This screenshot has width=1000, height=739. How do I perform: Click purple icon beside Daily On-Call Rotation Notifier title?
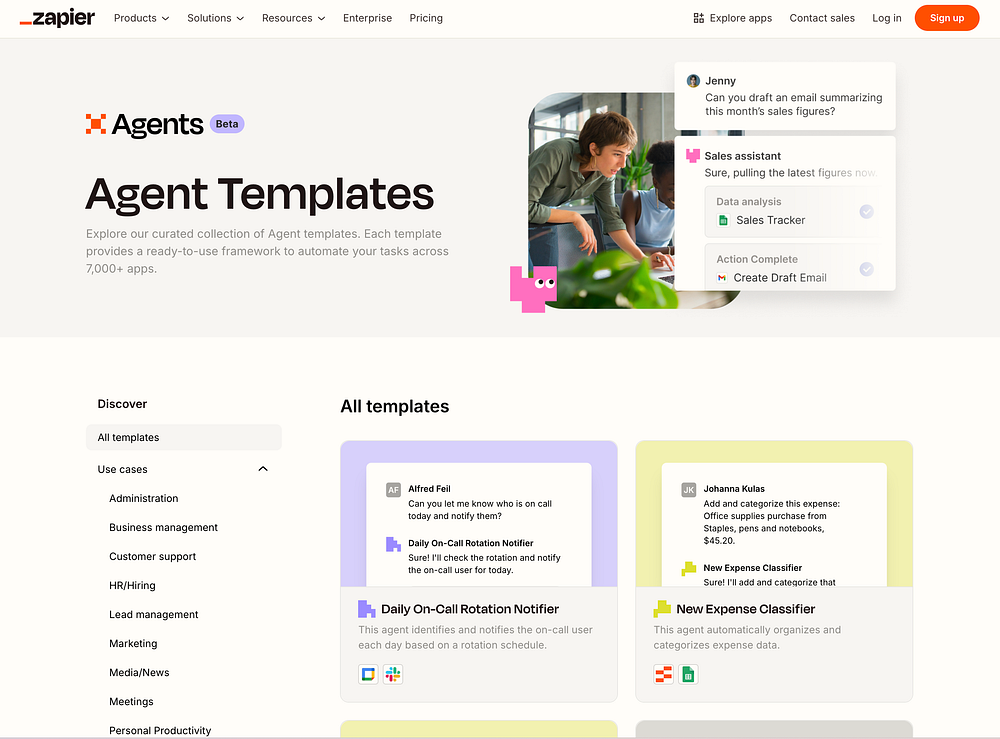pos(367,609)
